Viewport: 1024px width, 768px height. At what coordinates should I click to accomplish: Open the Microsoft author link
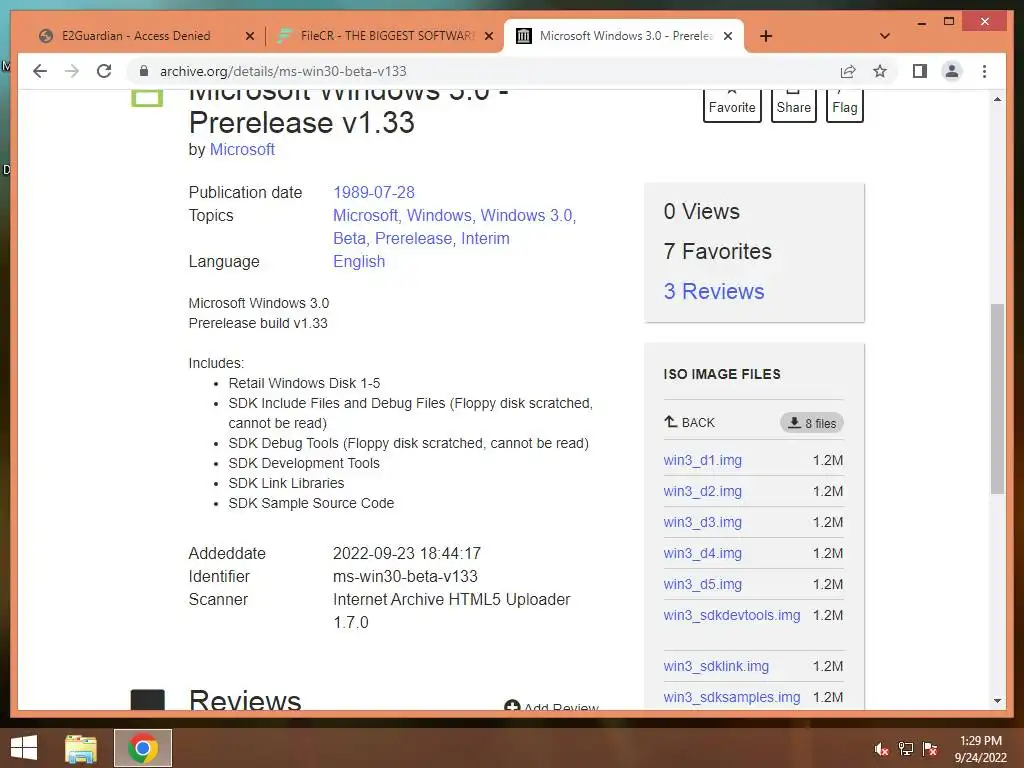[242, 150]
